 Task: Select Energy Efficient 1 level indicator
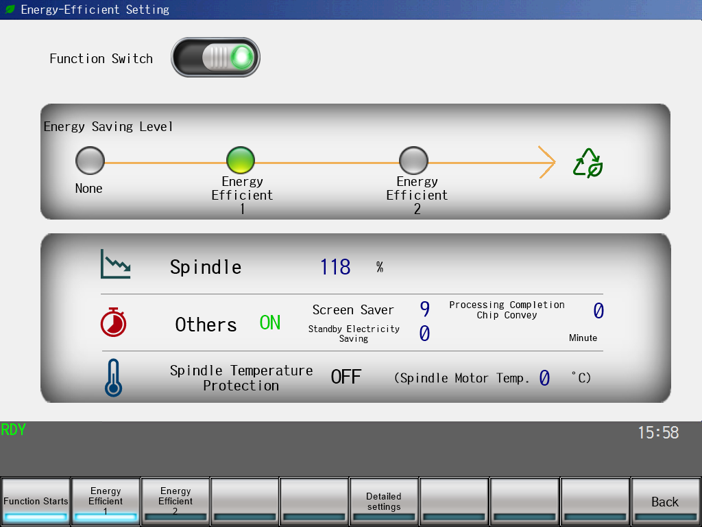coord(240,160)
